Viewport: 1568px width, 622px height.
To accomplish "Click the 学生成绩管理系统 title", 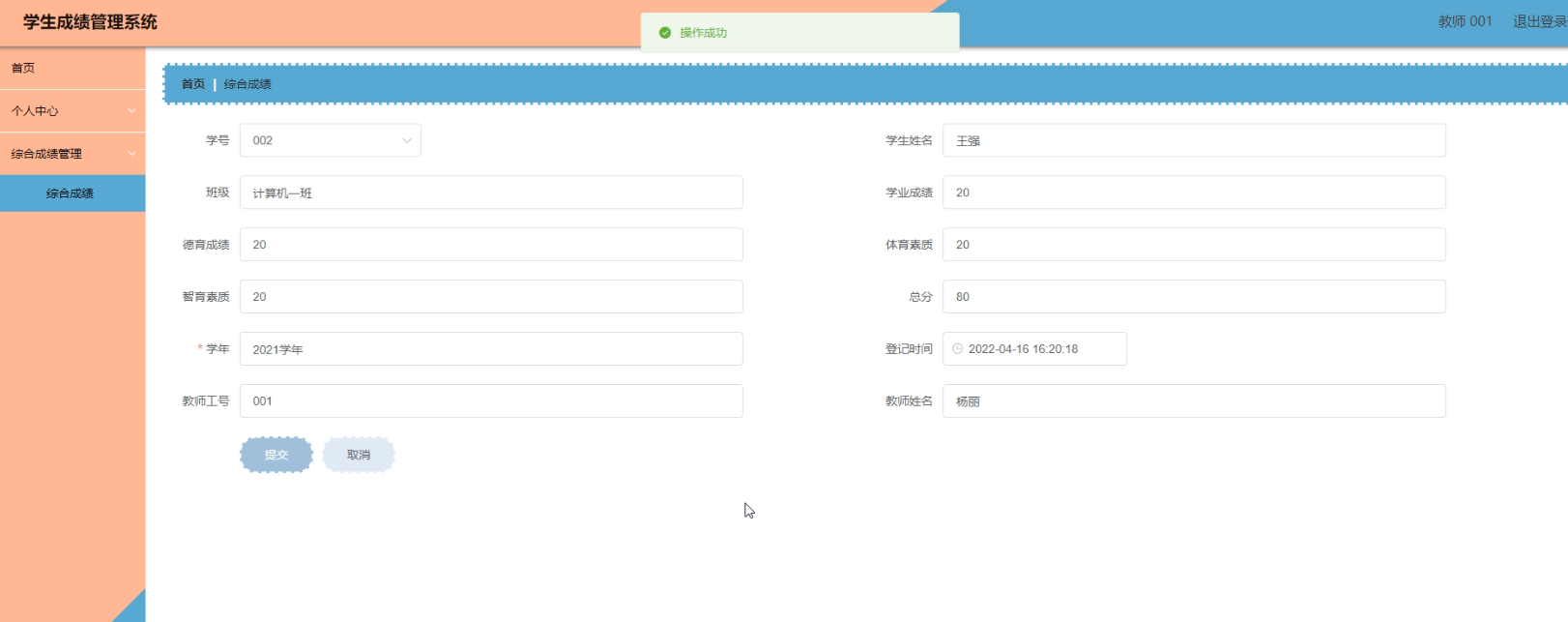I will pos(90,22).
